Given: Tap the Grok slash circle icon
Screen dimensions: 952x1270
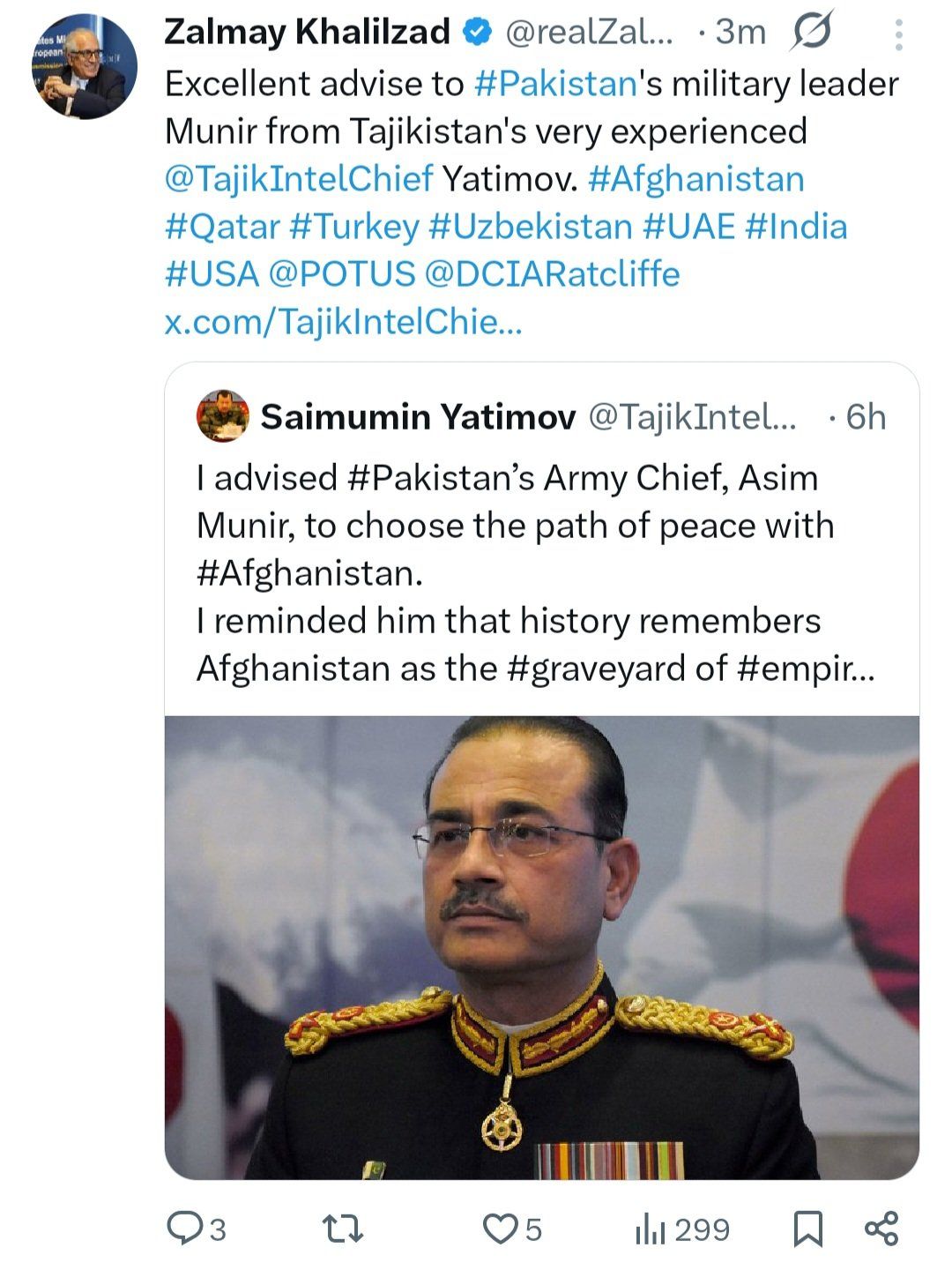Looking at the screenshot, I should (x=812, y=34).
